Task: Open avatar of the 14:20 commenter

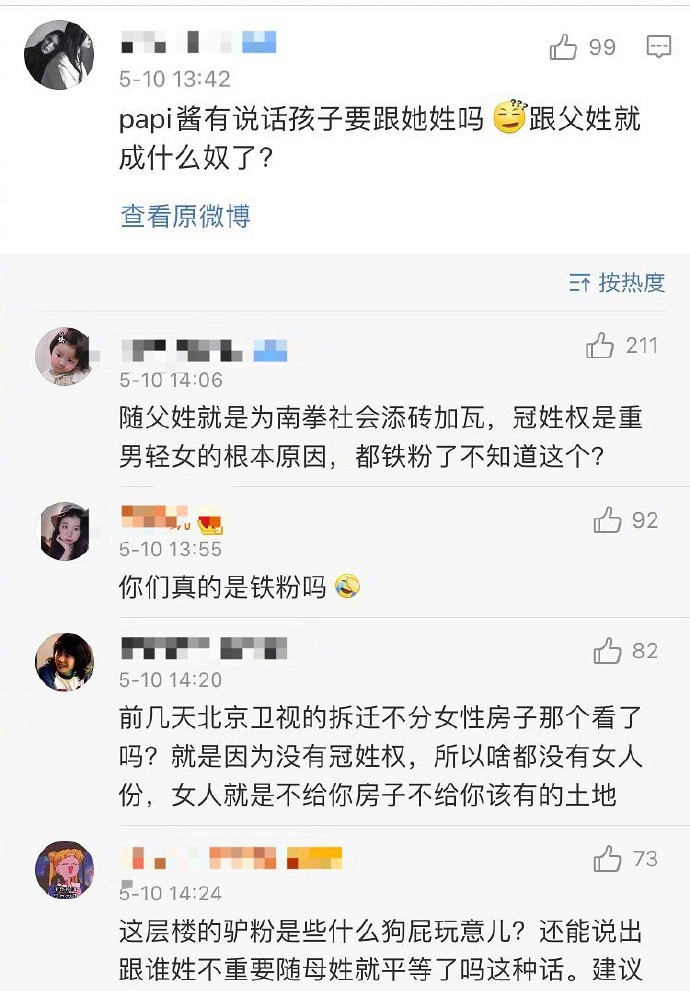Action: (x=64, y=661)
